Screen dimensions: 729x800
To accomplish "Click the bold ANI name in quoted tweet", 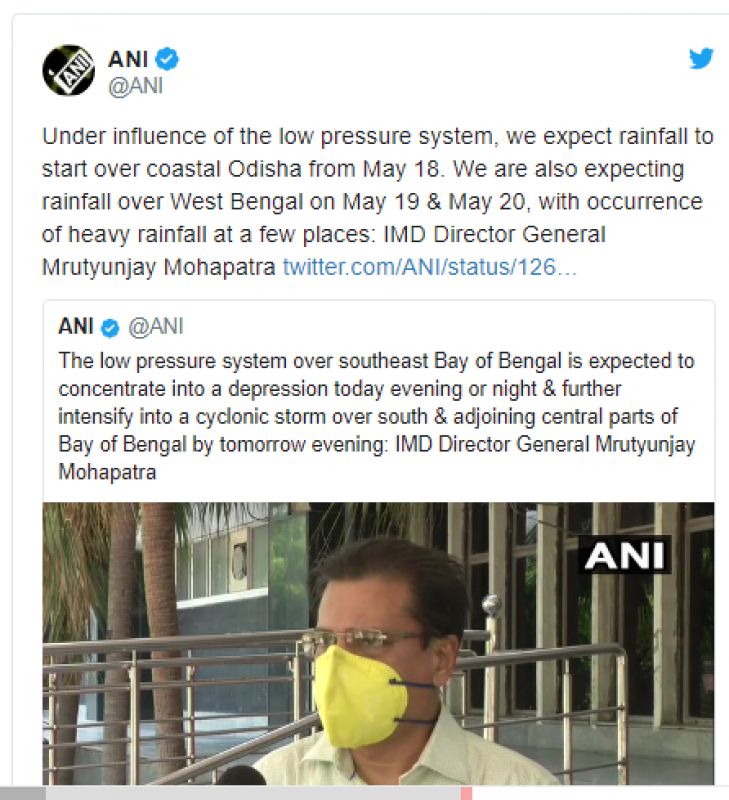I will click(76, 327).
